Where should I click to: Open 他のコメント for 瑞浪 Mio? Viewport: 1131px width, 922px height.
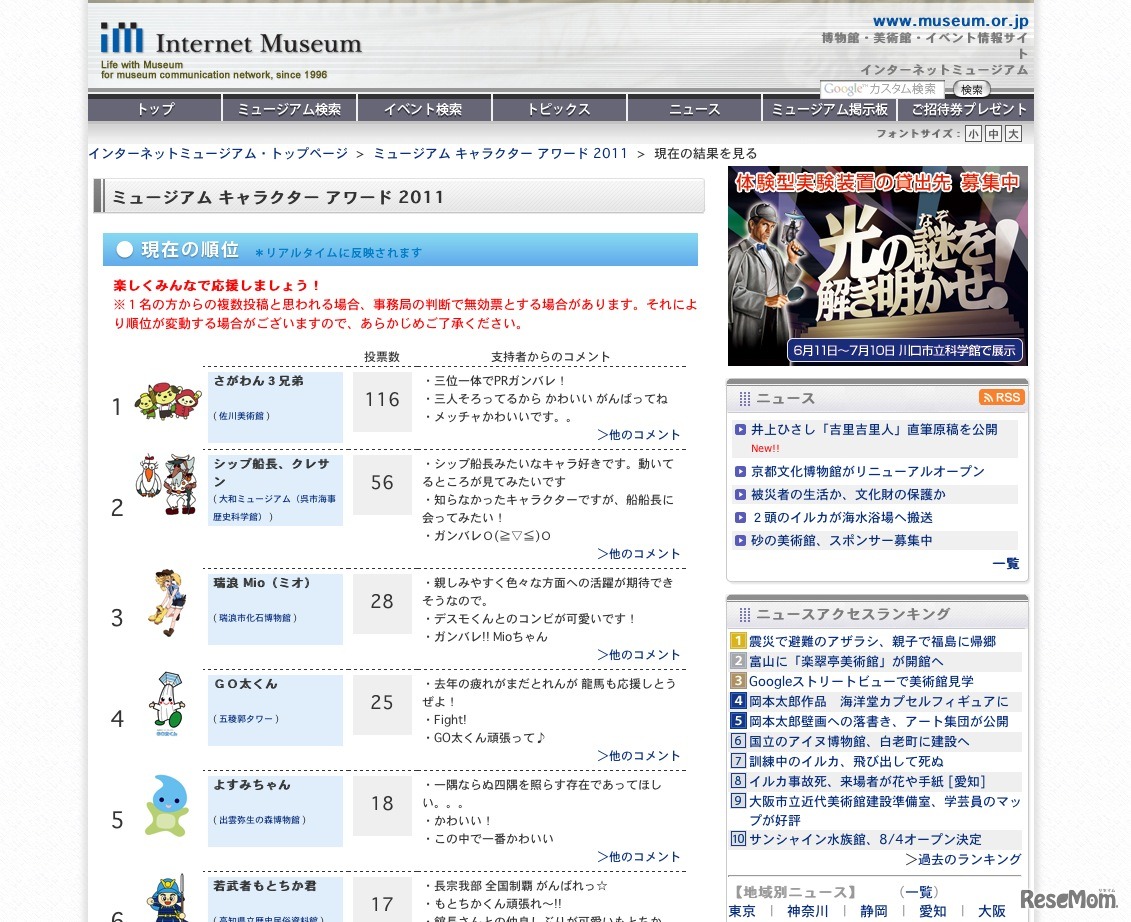click(638, 654)
